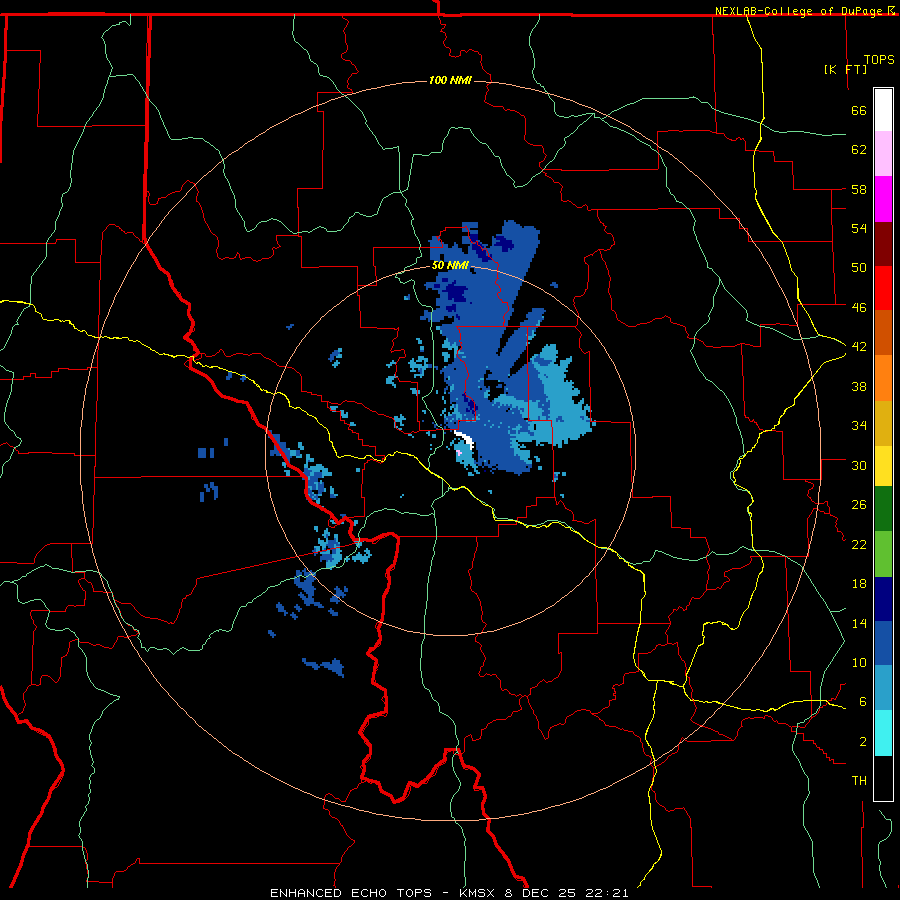
Task: Select the light pink legend swatch
Action: coord(883,153)
